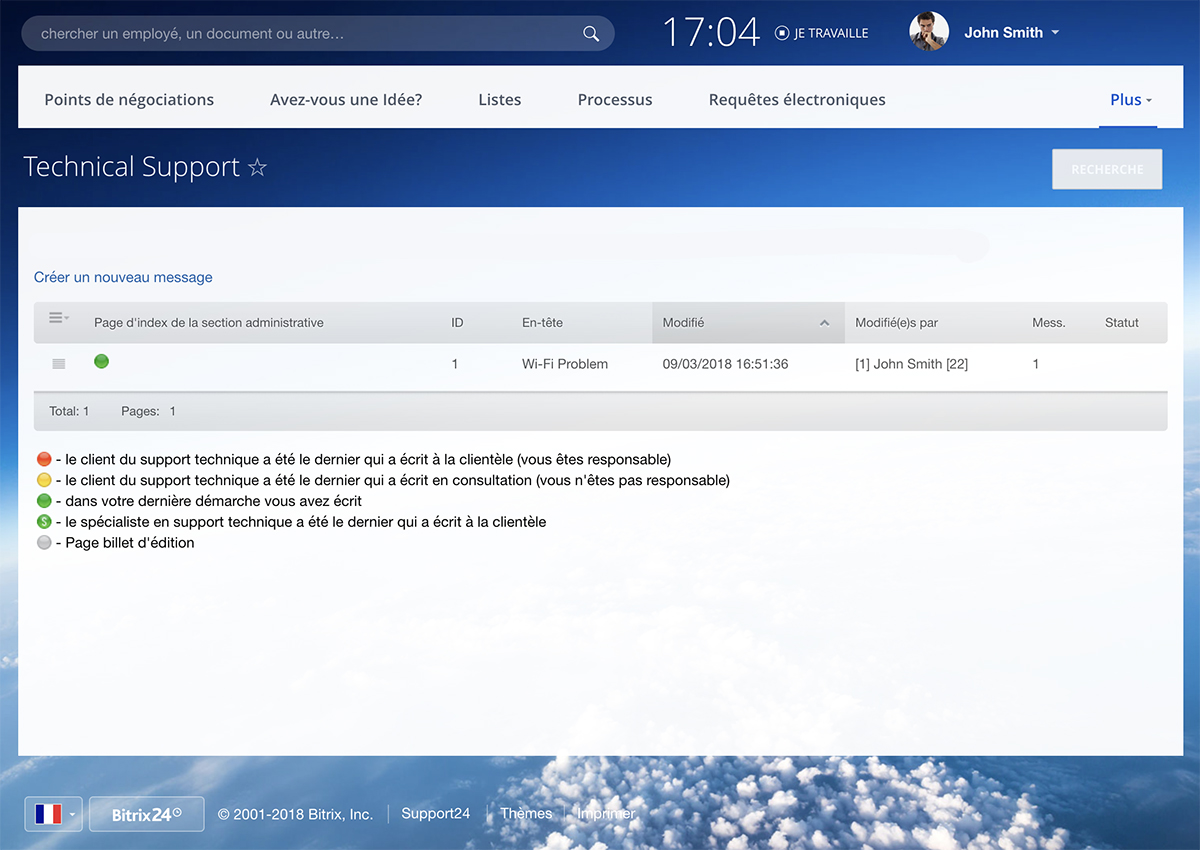The width and height of the screenshot is (1200, 850).
Task: Click the Bitrix24 logo button in footer
Action: 146,814
